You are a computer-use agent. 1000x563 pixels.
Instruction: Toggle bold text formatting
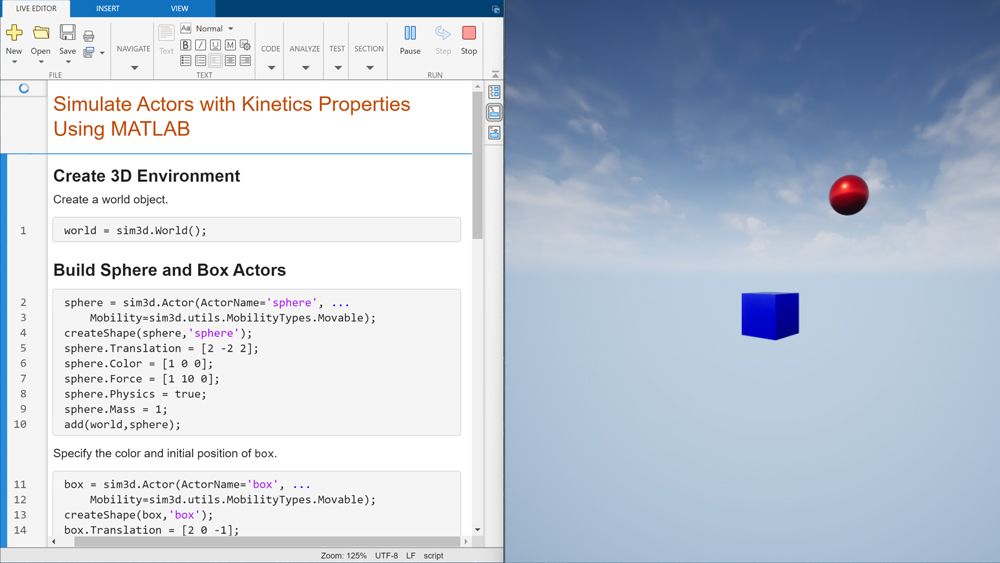(186, 45)
